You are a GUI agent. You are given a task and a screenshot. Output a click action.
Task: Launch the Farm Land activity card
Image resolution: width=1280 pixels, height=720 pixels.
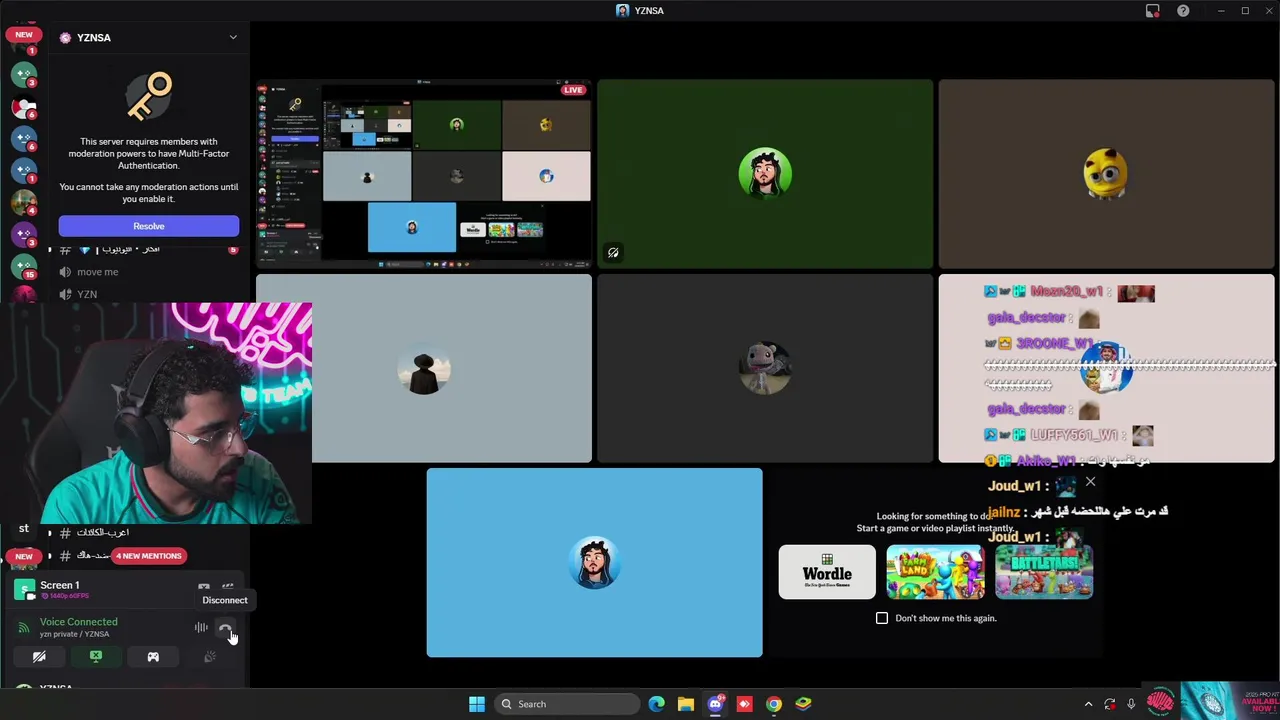point(935,572)
